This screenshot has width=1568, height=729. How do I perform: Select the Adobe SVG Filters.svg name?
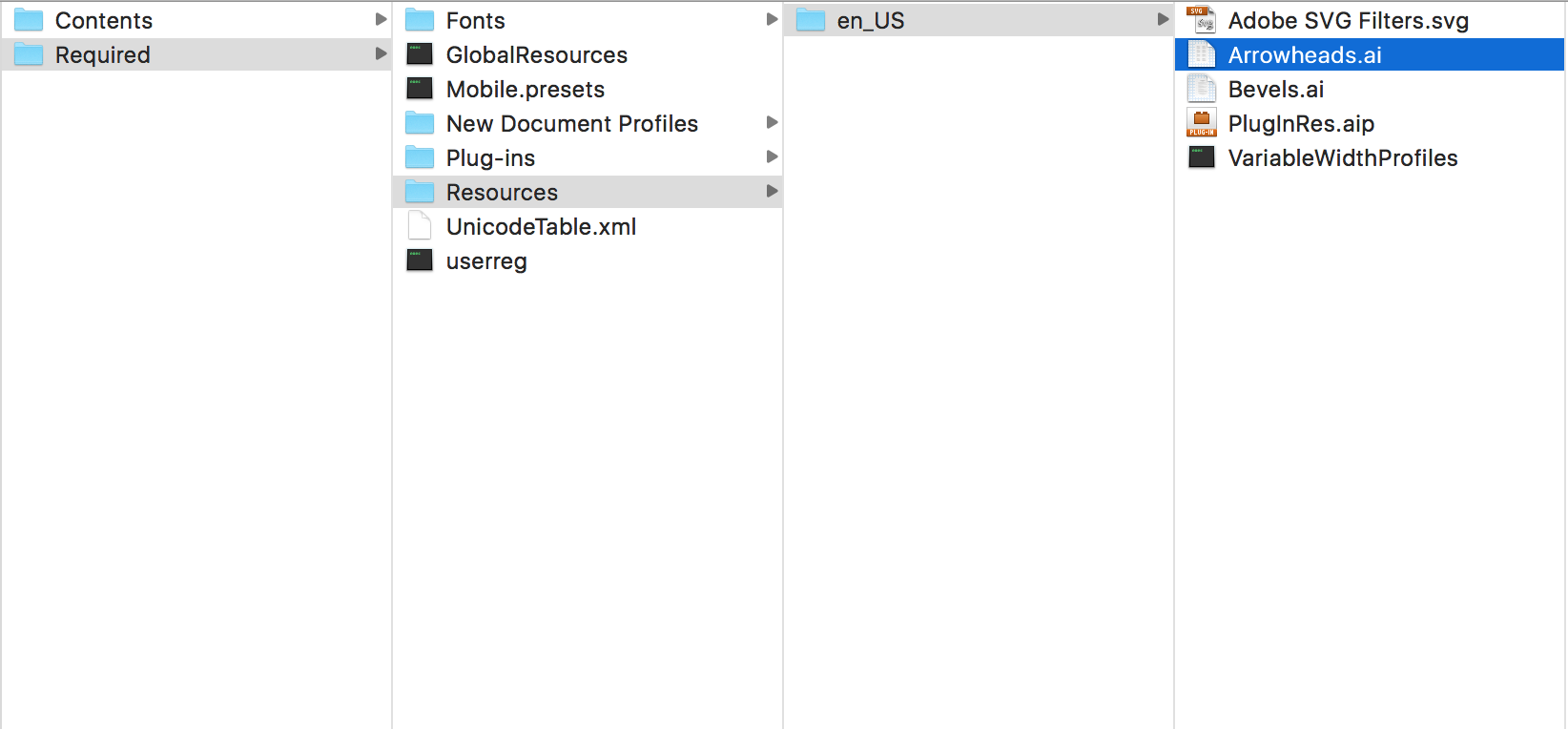(x=1349, y=21)
